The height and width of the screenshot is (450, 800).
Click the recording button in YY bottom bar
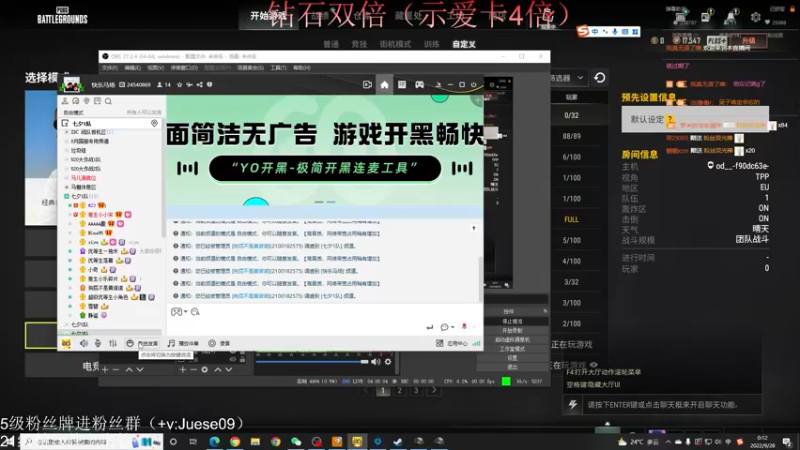click(219, 343)
